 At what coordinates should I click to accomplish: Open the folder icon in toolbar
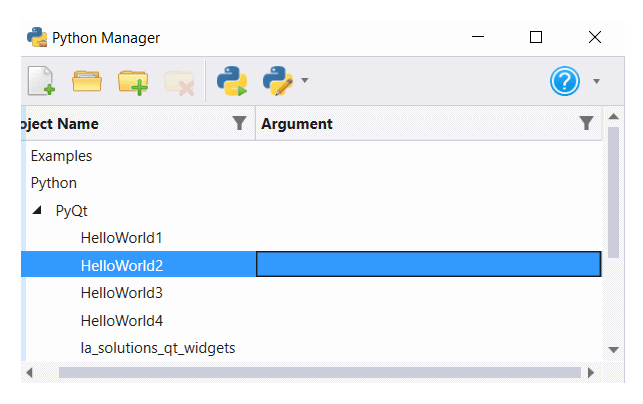coord(87,81)
